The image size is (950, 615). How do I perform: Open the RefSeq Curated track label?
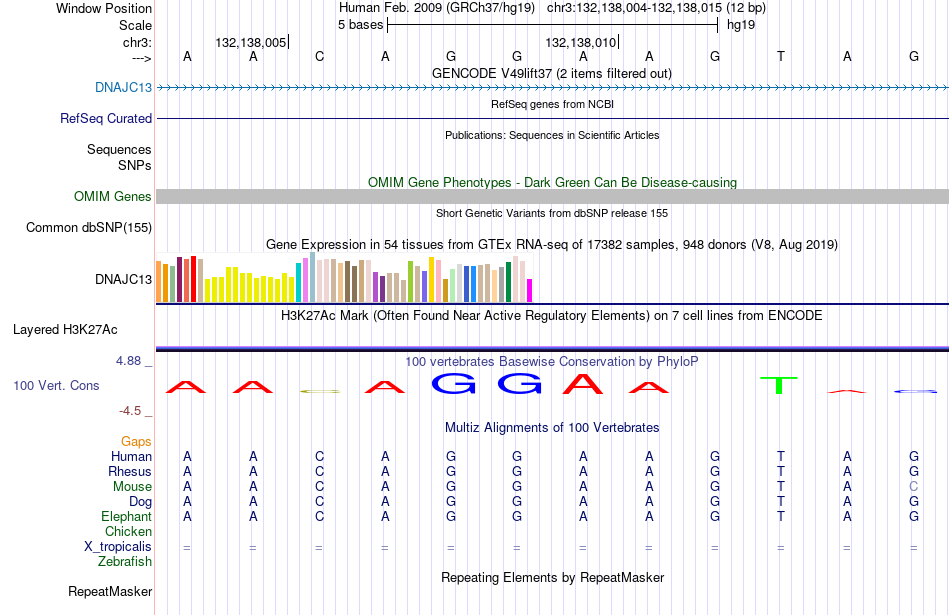tap(105, 118)
